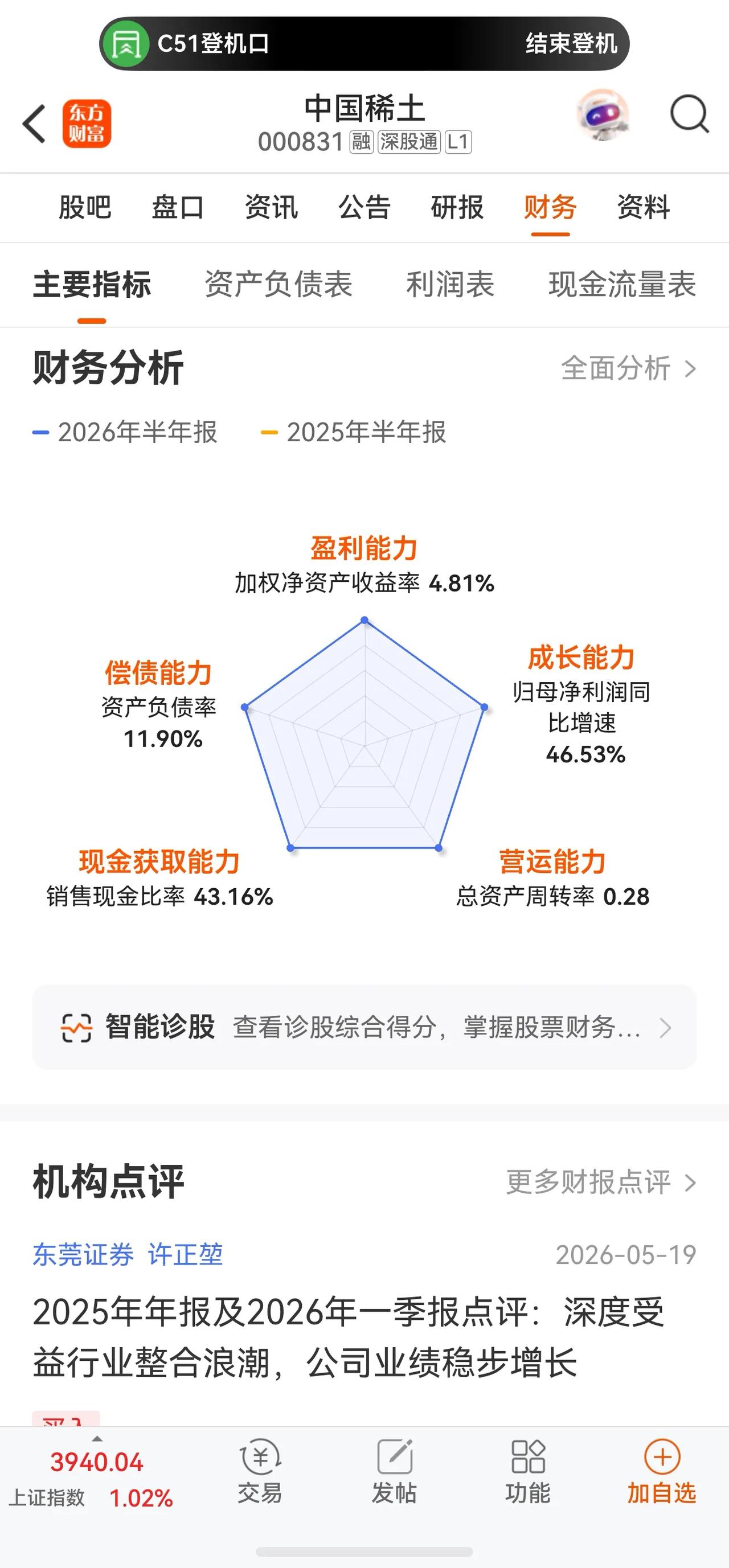
Task: Tap 结束登机 in the boarding banner
Action: [x=571, y=44]
